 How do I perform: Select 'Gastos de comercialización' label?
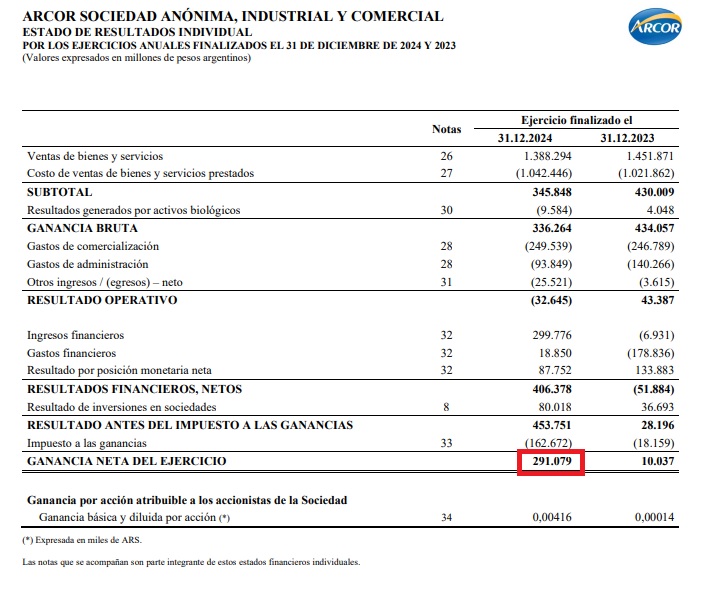93,247
